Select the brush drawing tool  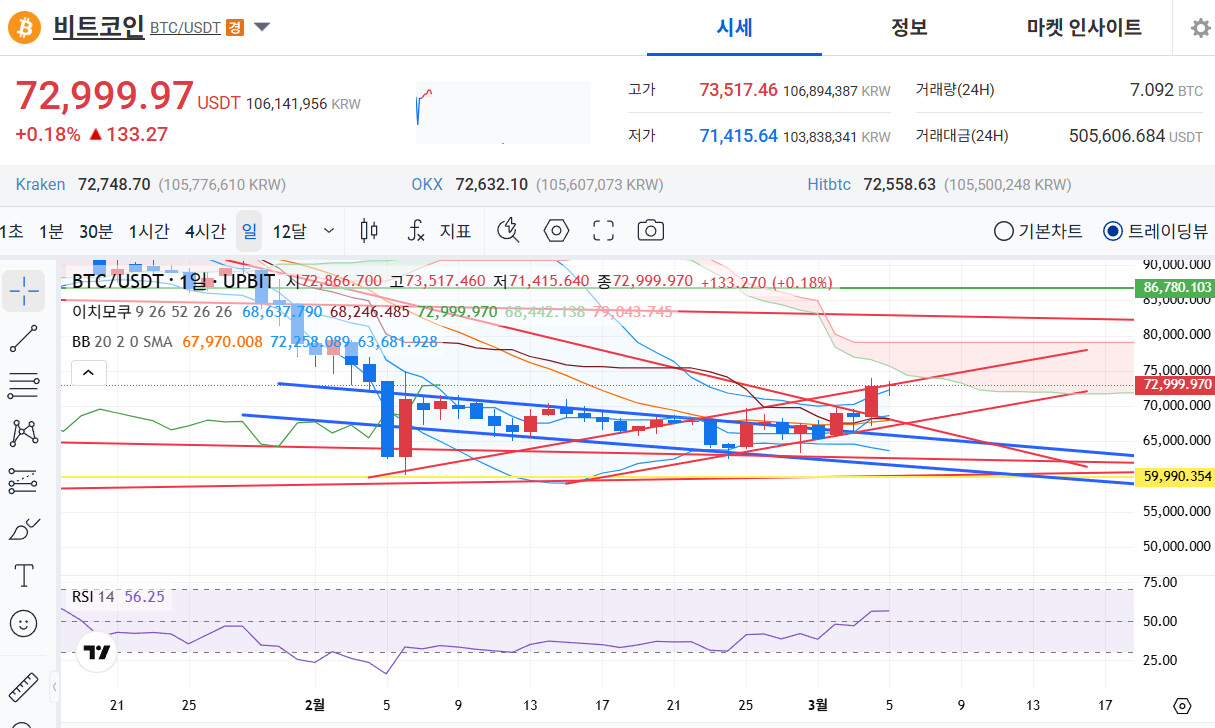tap(24, 528)
